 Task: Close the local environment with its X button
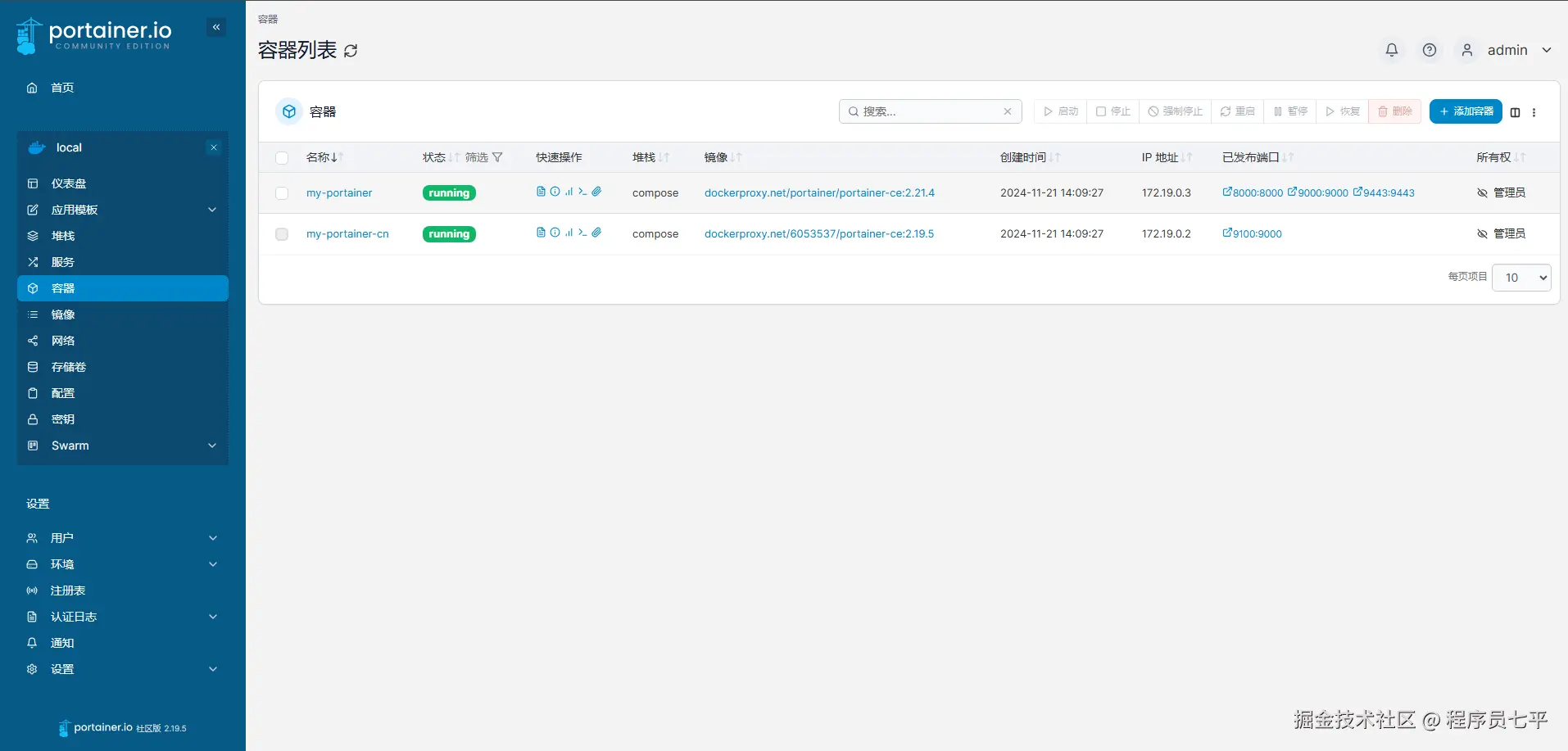pyautogui.click(x=214, y=147)
